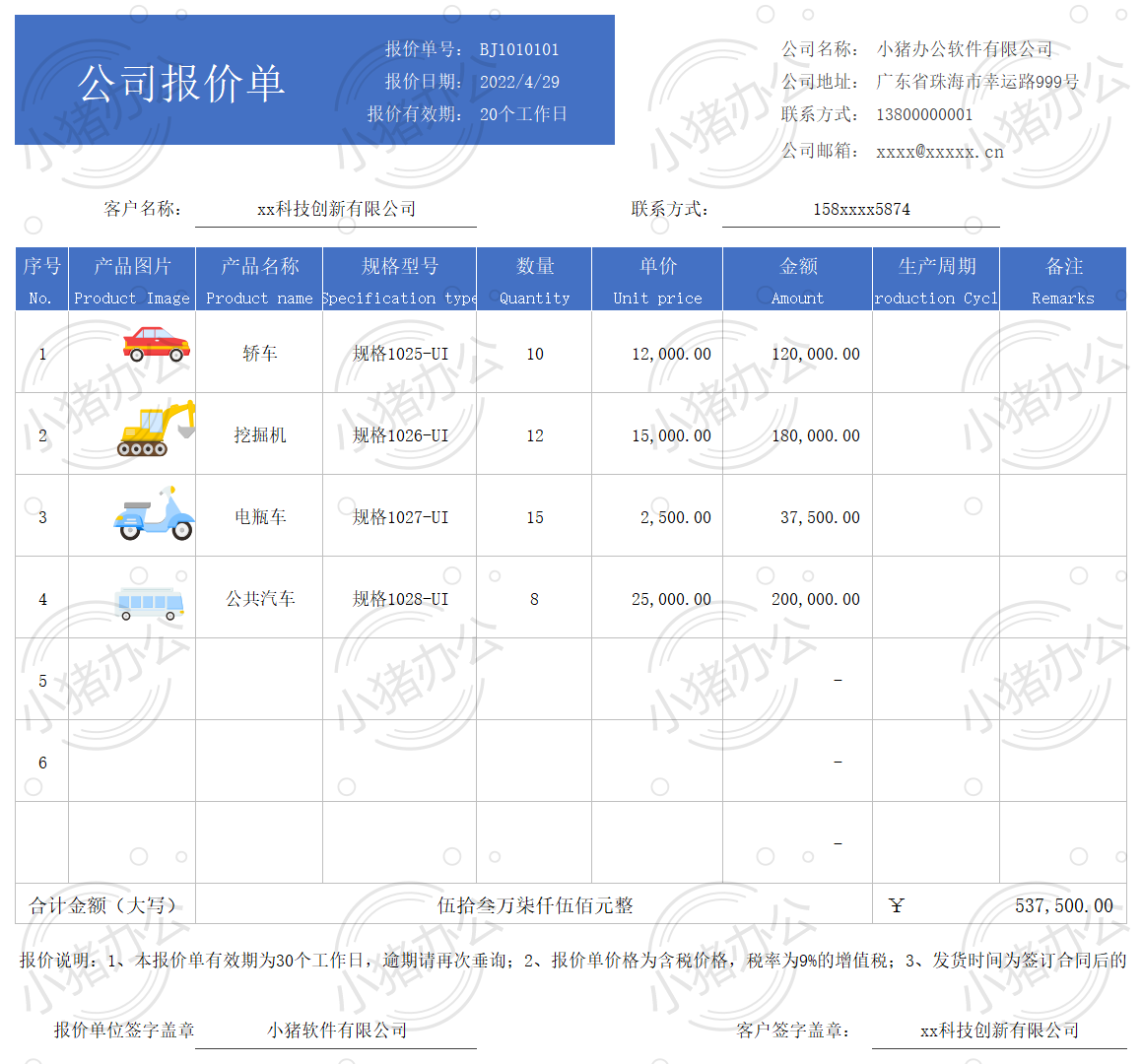Screen dimensions: 1142x1064
Task: Click quoting party signature 小猪软件有限公司
Action: click(336, 1030)
